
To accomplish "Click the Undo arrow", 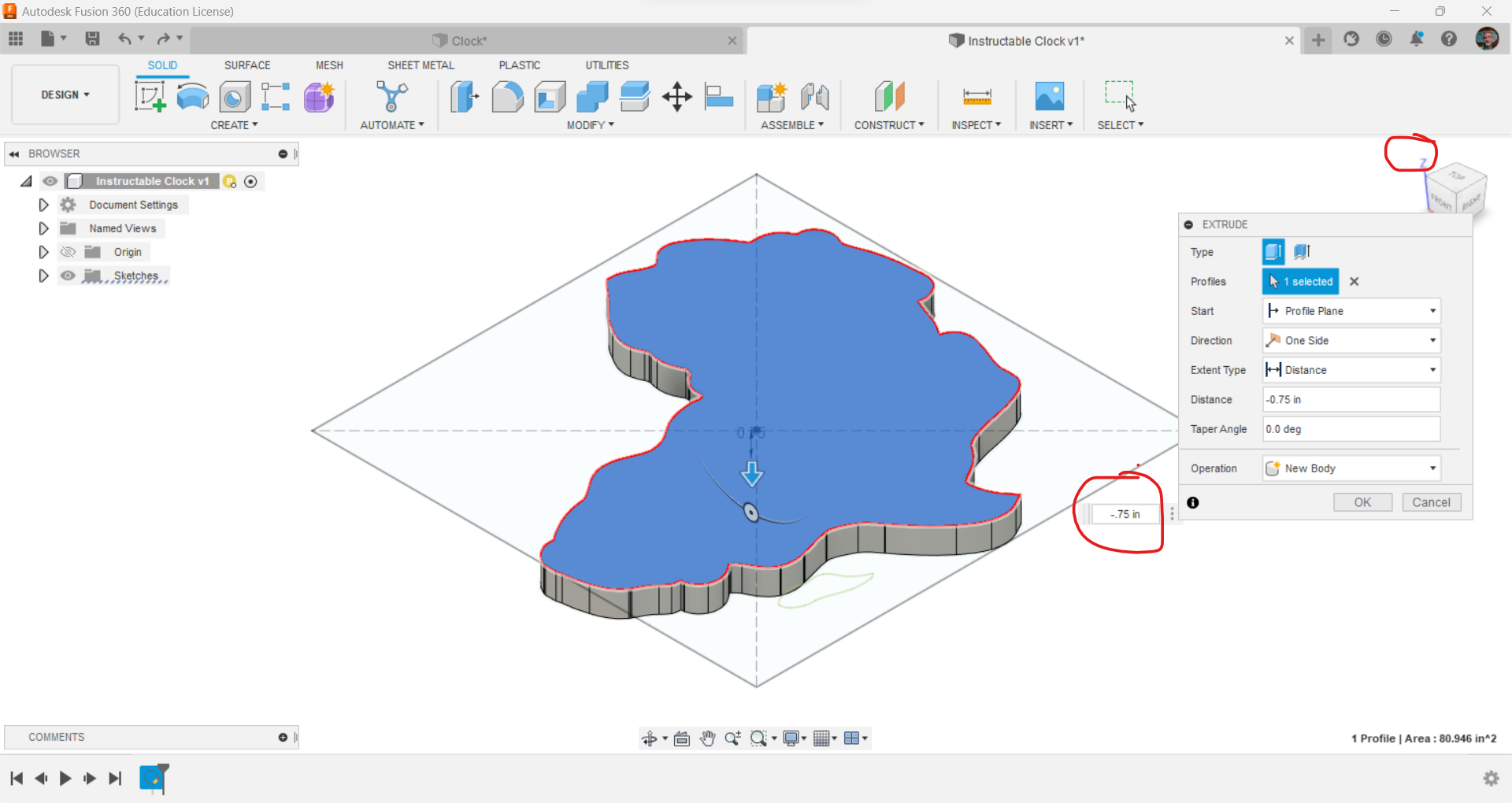I will (124, 39).
